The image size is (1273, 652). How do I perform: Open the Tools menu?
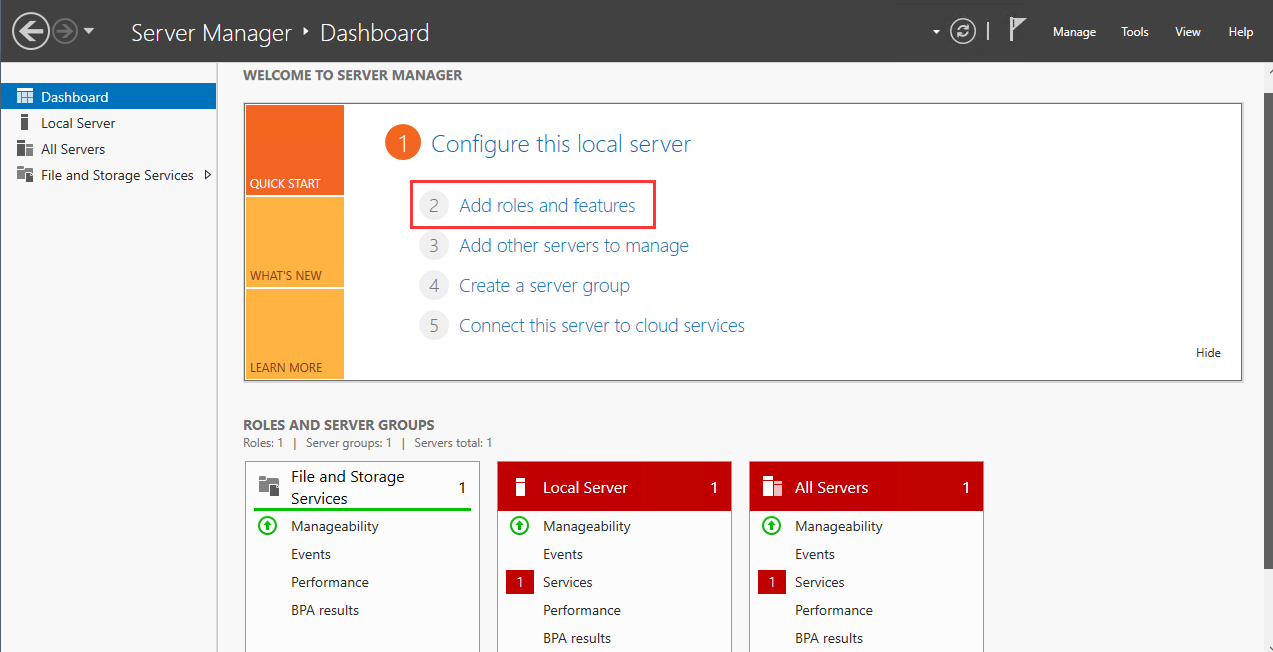point(1135,32)
